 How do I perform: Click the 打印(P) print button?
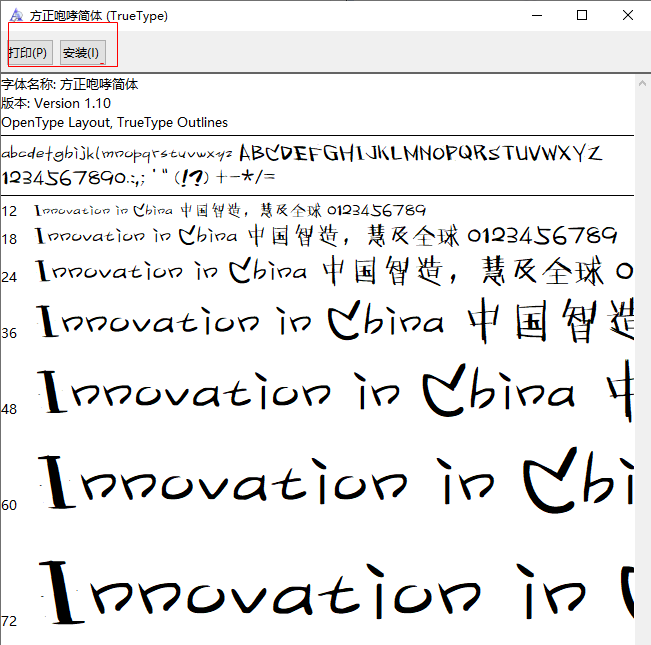coord(29,53)
